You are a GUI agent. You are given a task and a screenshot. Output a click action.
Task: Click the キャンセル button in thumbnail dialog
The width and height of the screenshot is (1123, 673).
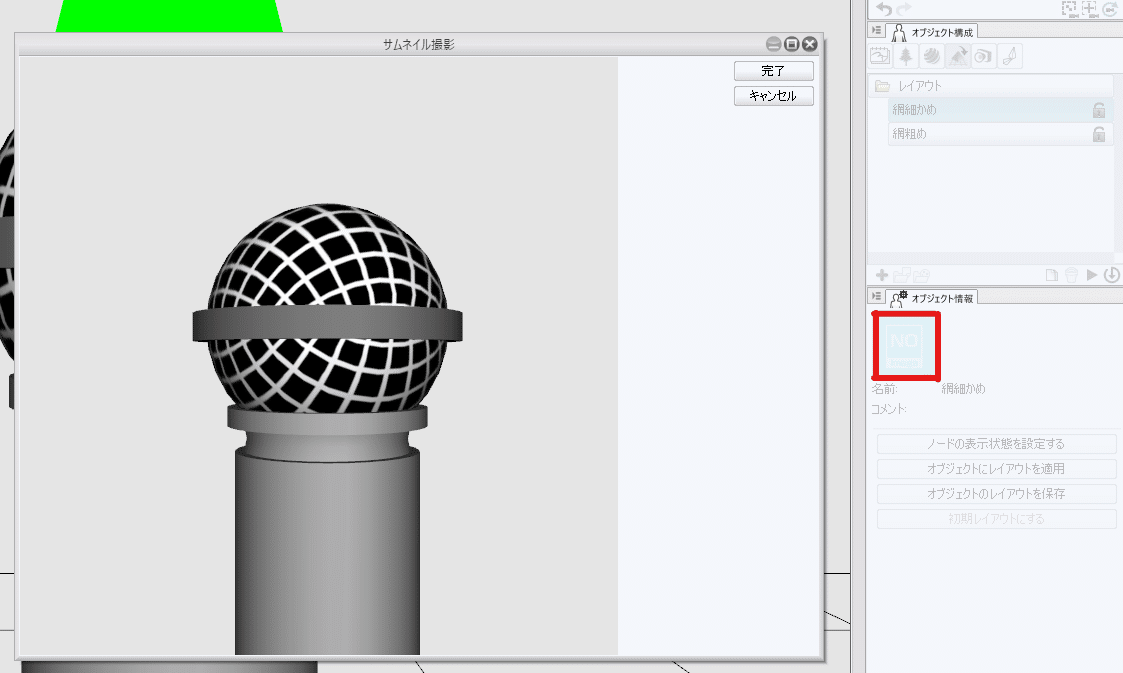tap(773, 96)
